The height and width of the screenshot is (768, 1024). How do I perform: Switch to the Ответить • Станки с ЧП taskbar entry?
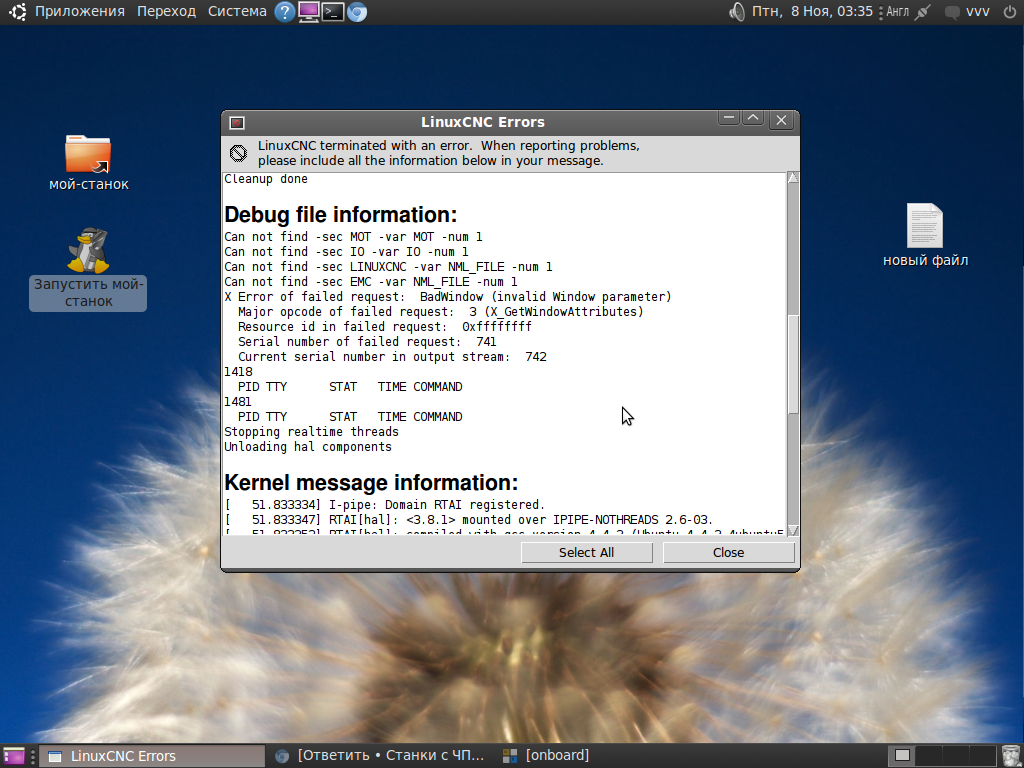[x=379, y=756]
